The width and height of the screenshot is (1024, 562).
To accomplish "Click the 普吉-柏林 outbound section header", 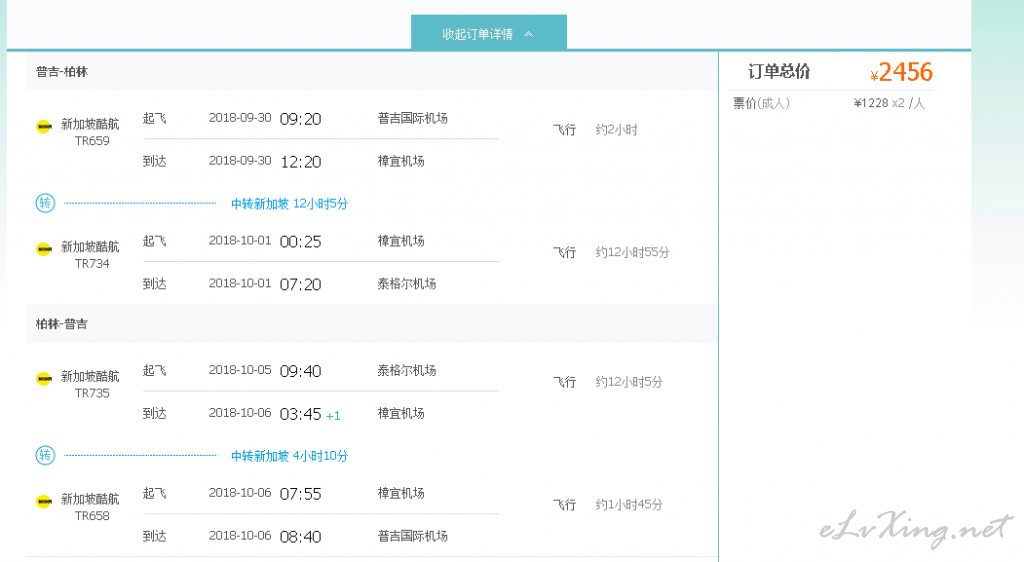I will (x=61, y=72).
